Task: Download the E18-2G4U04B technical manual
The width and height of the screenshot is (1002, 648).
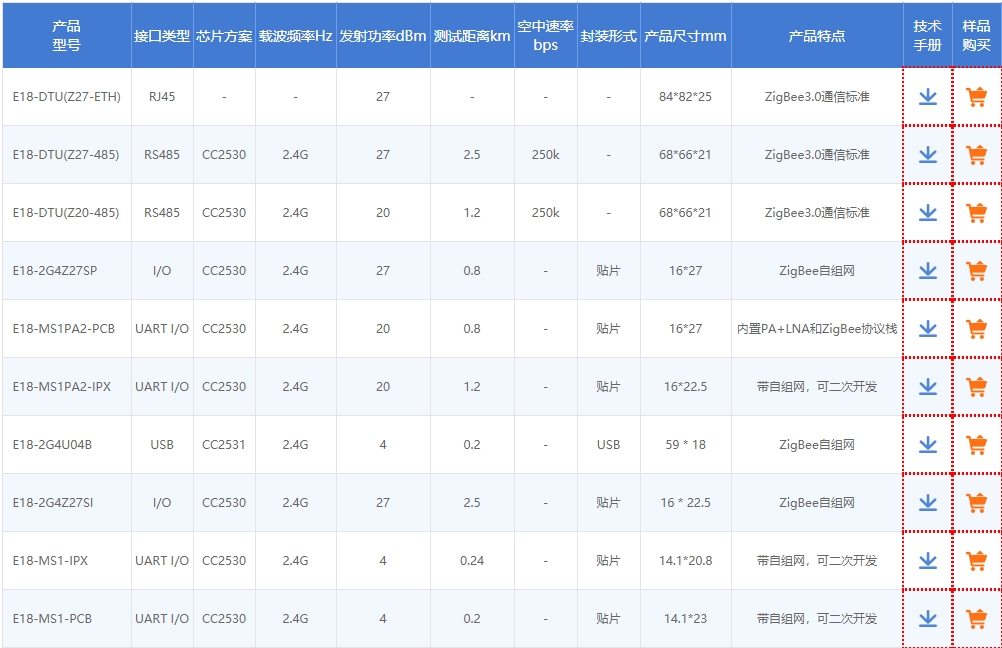Action: 927,444
